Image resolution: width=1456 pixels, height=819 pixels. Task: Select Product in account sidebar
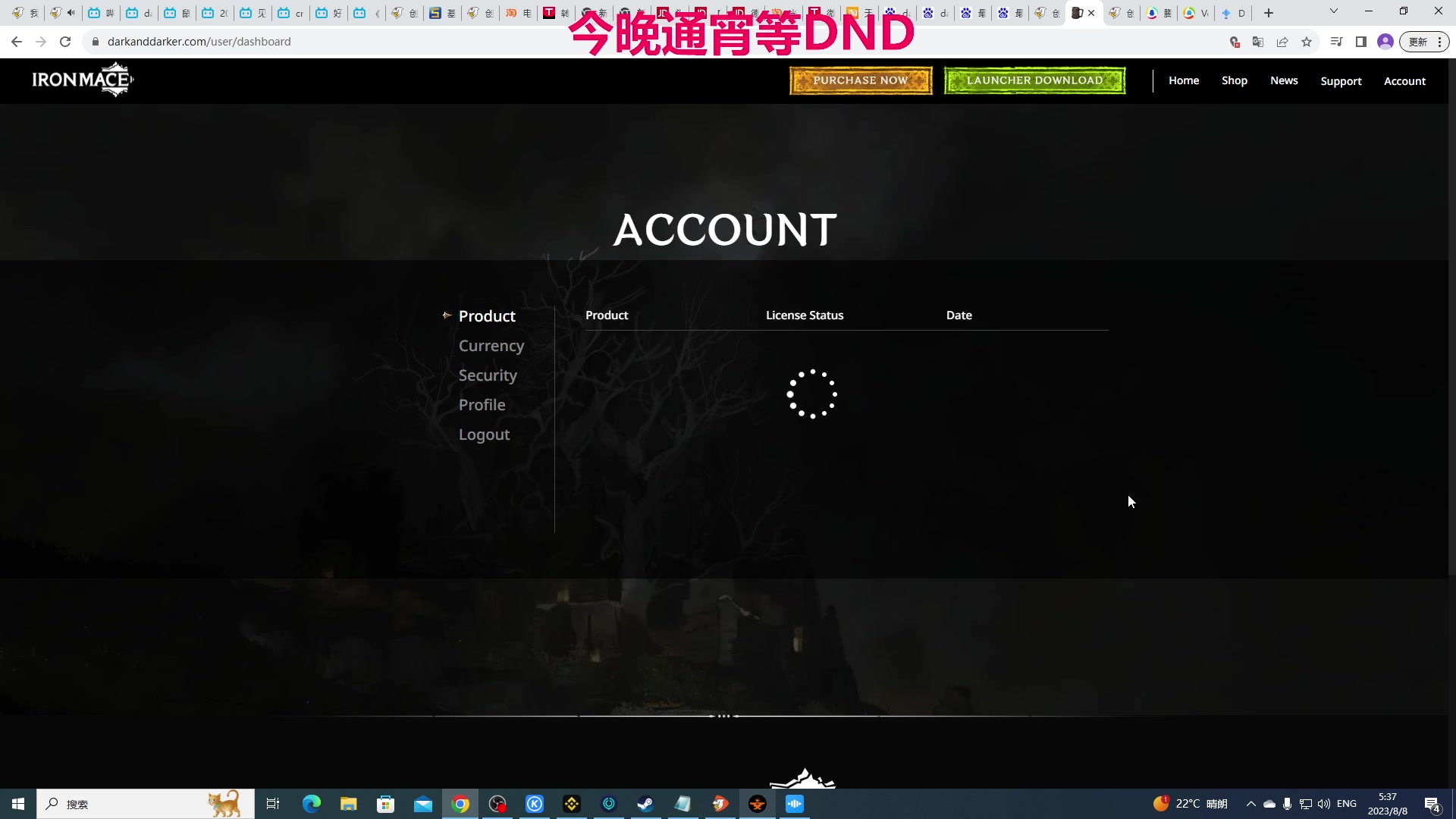coord(487,316)
